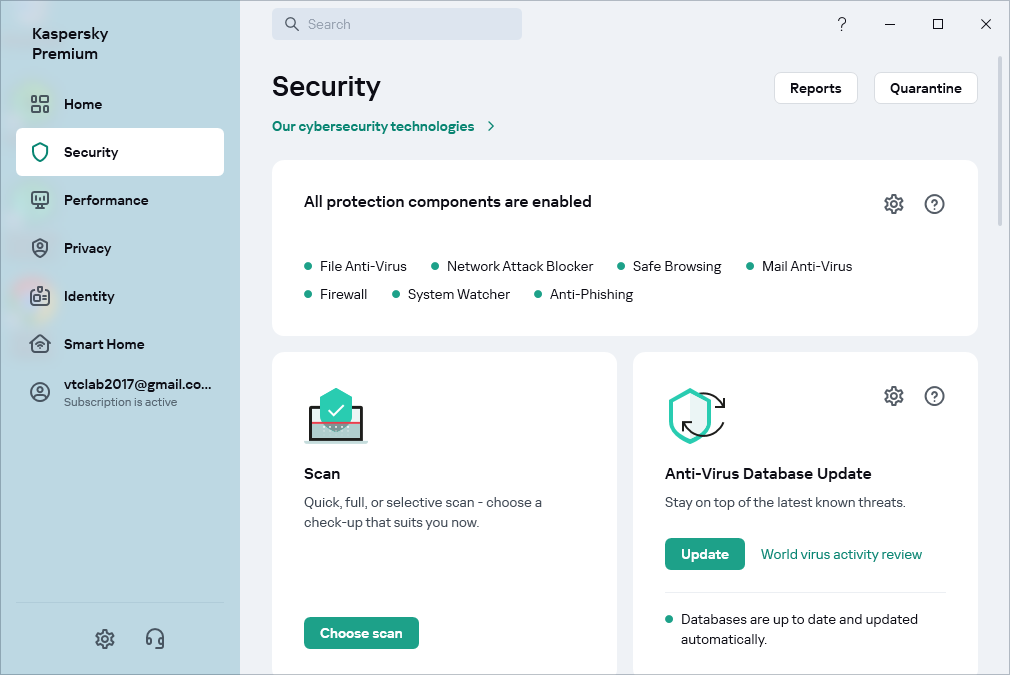Screen dimensions: 1010x675
Task: Click the support headset icon
Action: pyautogui.click(x=155, y=638)
